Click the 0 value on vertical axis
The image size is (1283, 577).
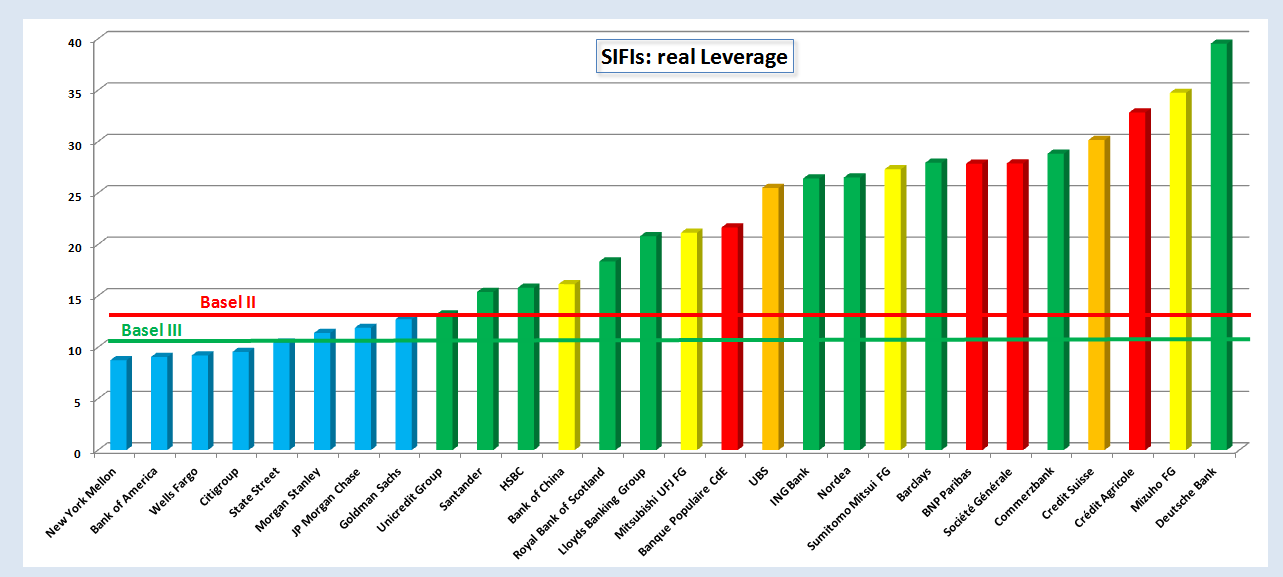tap(76, 454)
